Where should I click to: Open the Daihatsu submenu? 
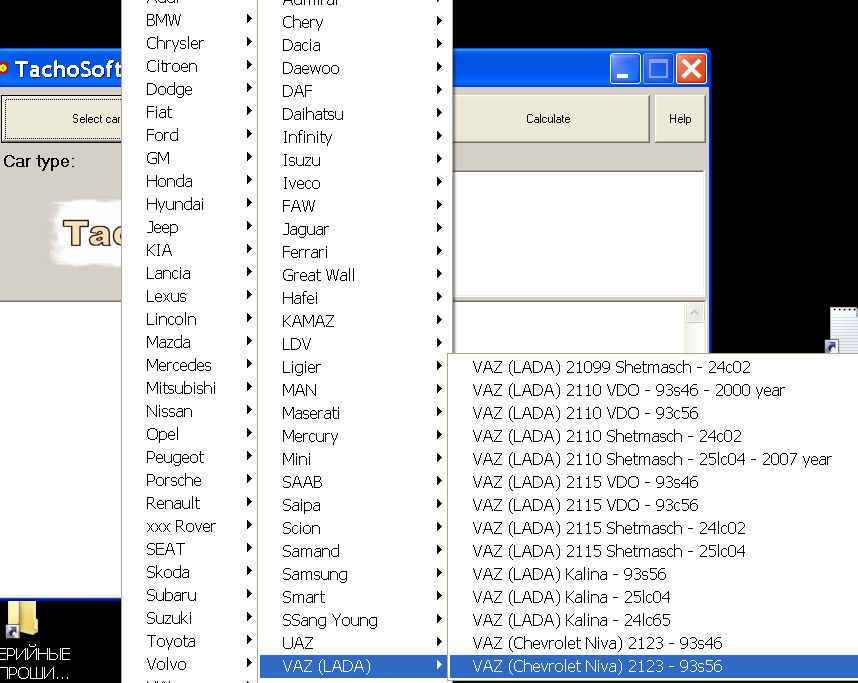point(354,114)
